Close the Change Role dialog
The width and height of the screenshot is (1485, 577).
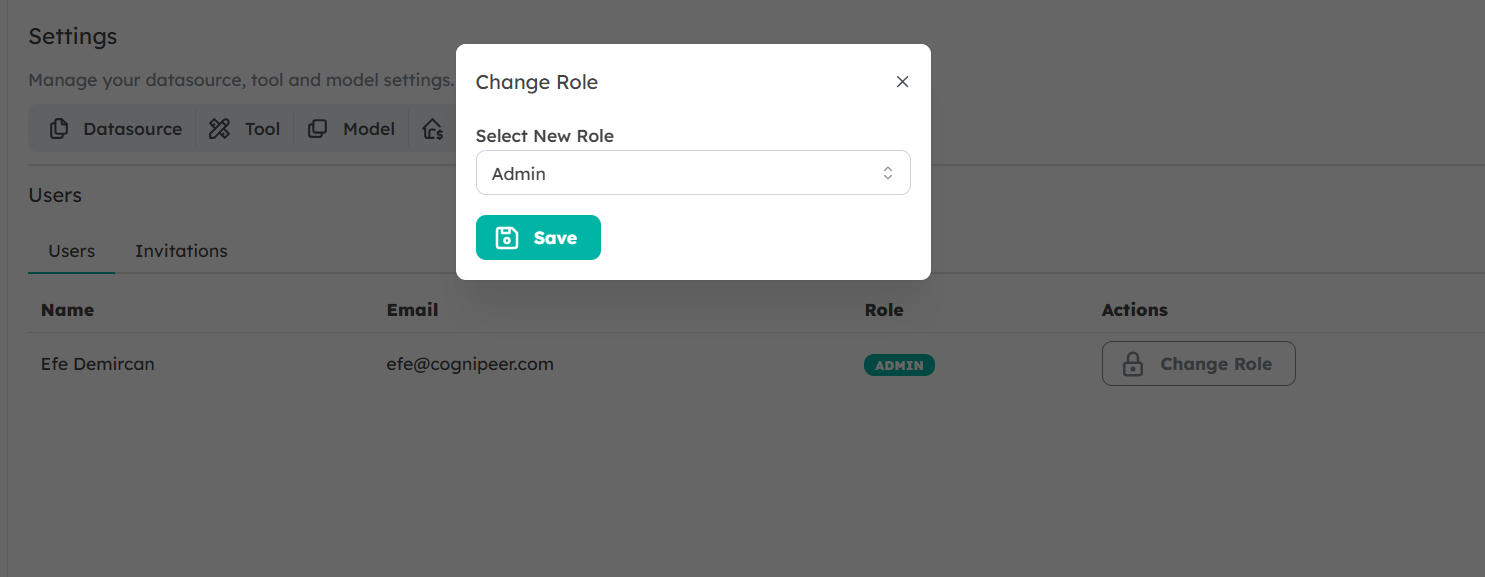pyautogui.click(x=902, y=82)
